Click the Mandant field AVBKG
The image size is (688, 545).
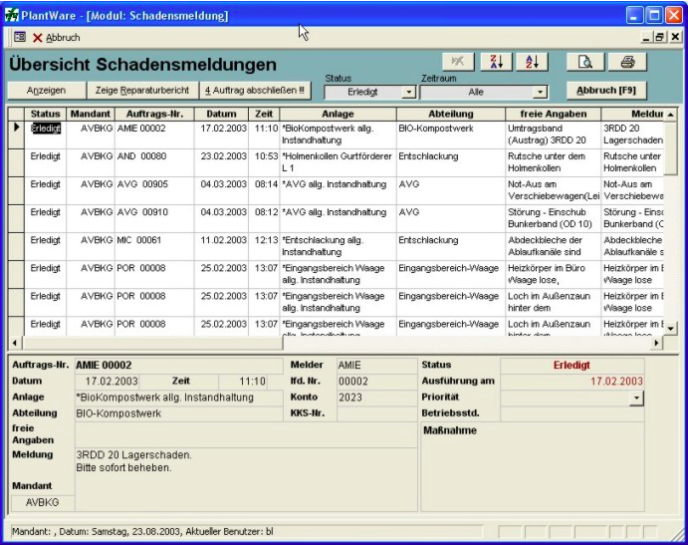43,502
